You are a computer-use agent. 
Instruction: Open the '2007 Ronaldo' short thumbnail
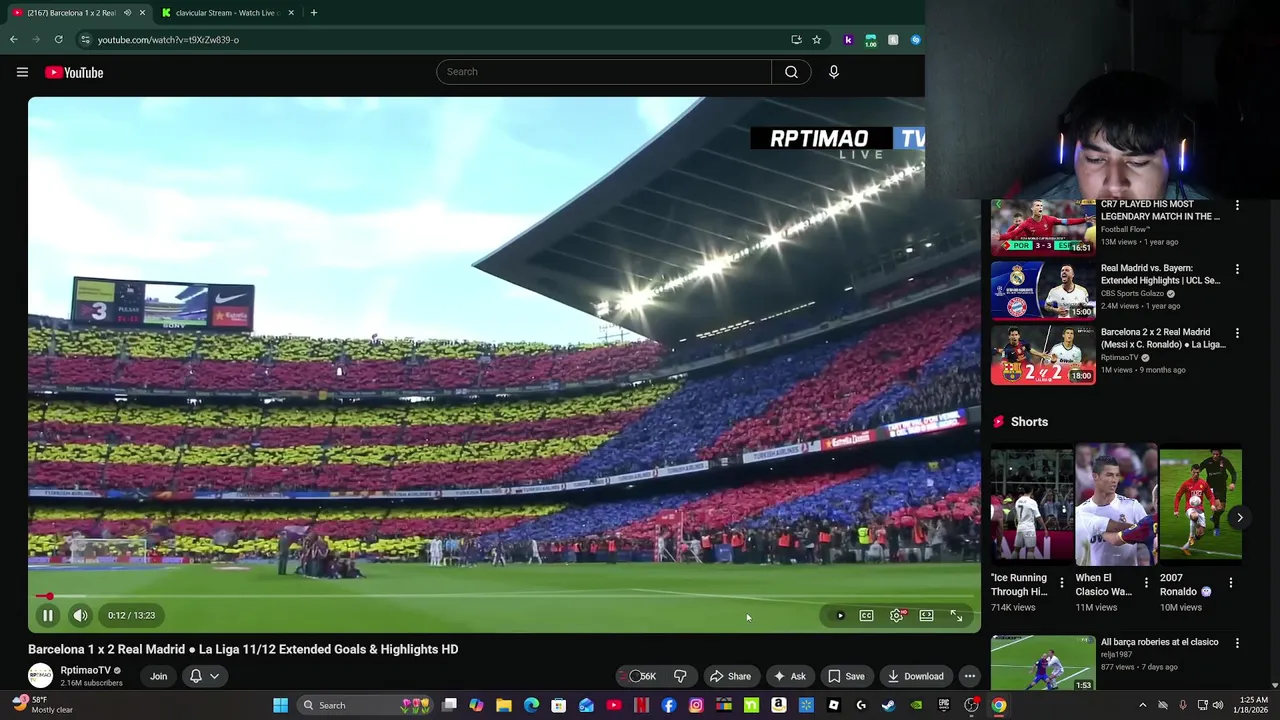point(1200,506)
